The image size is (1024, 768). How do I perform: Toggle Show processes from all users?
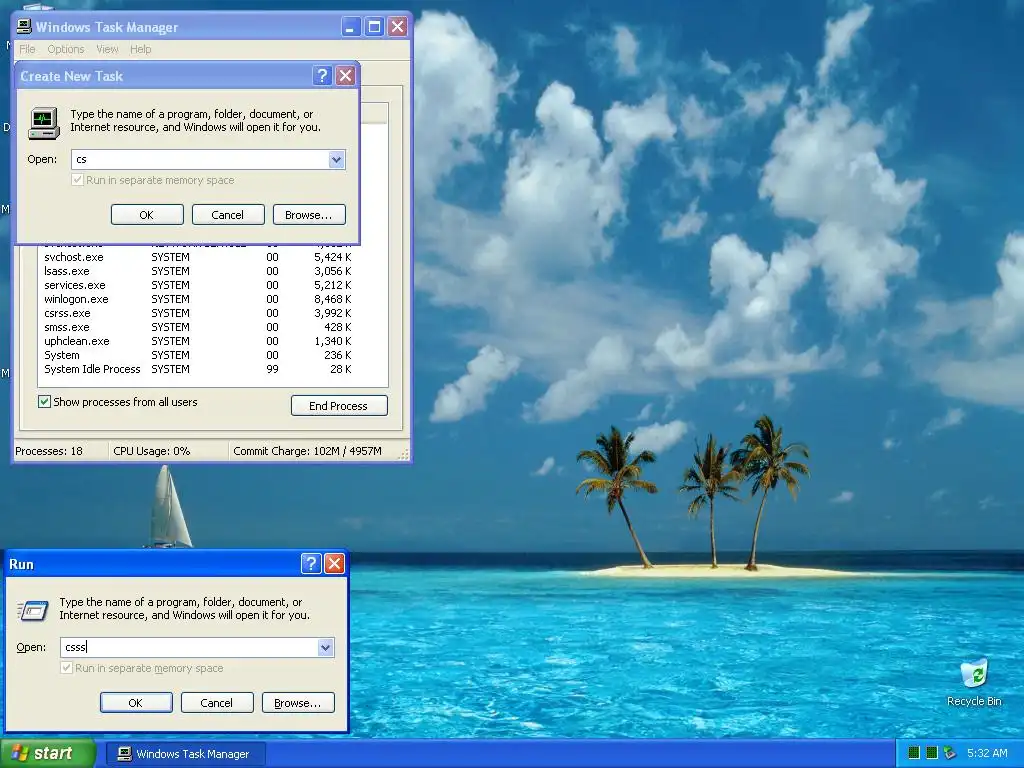tap(44, 402)
